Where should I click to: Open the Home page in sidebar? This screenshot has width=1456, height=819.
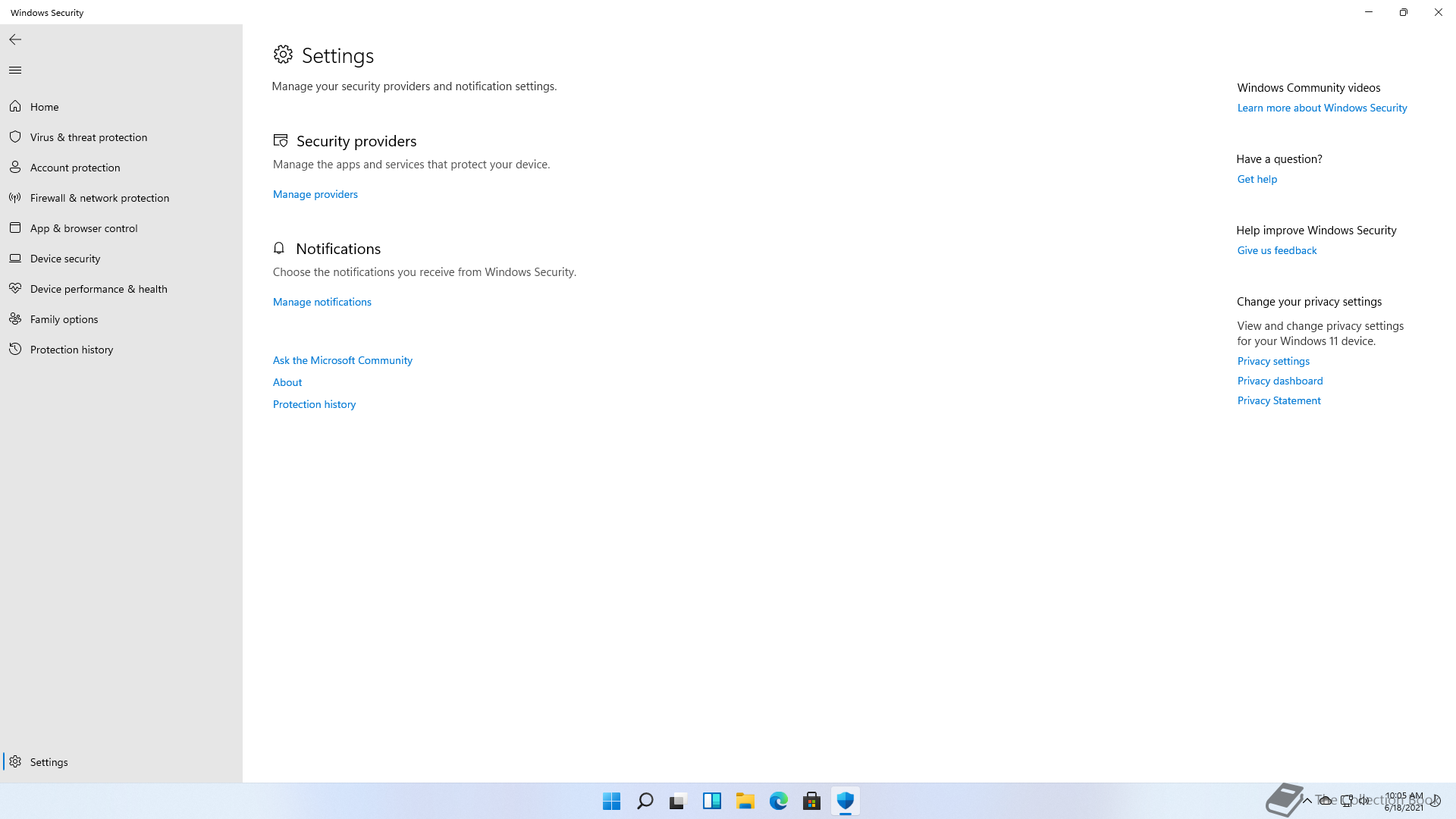click(121, 107)
